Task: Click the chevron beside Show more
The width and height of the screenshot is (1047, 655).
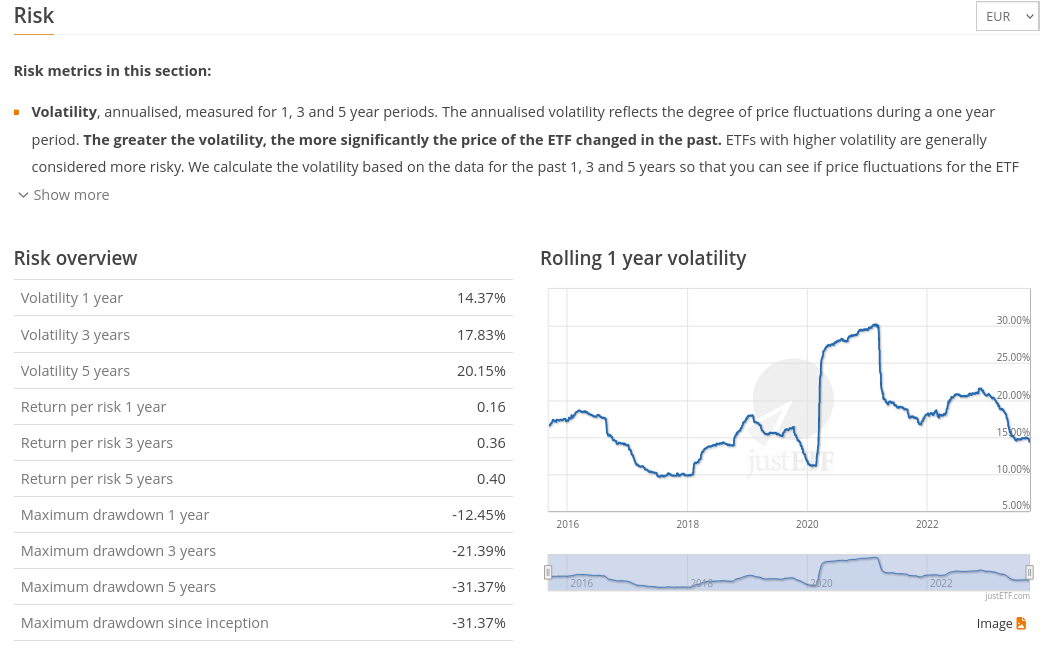Action: click(x=23, y=195)
